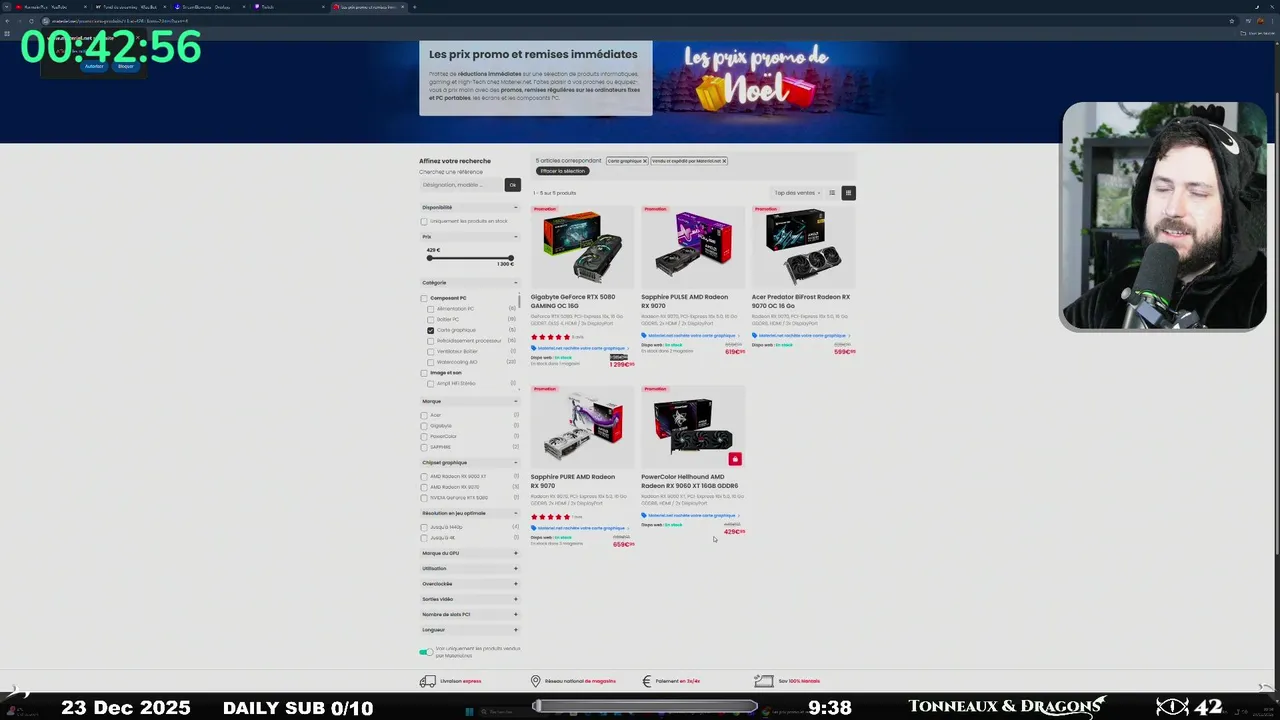Image resolution: width=1280 pixels, height=720 pixels.
Task: Open the Sapphire PULSE RX 9070 product image
Action: coord(693,247)
